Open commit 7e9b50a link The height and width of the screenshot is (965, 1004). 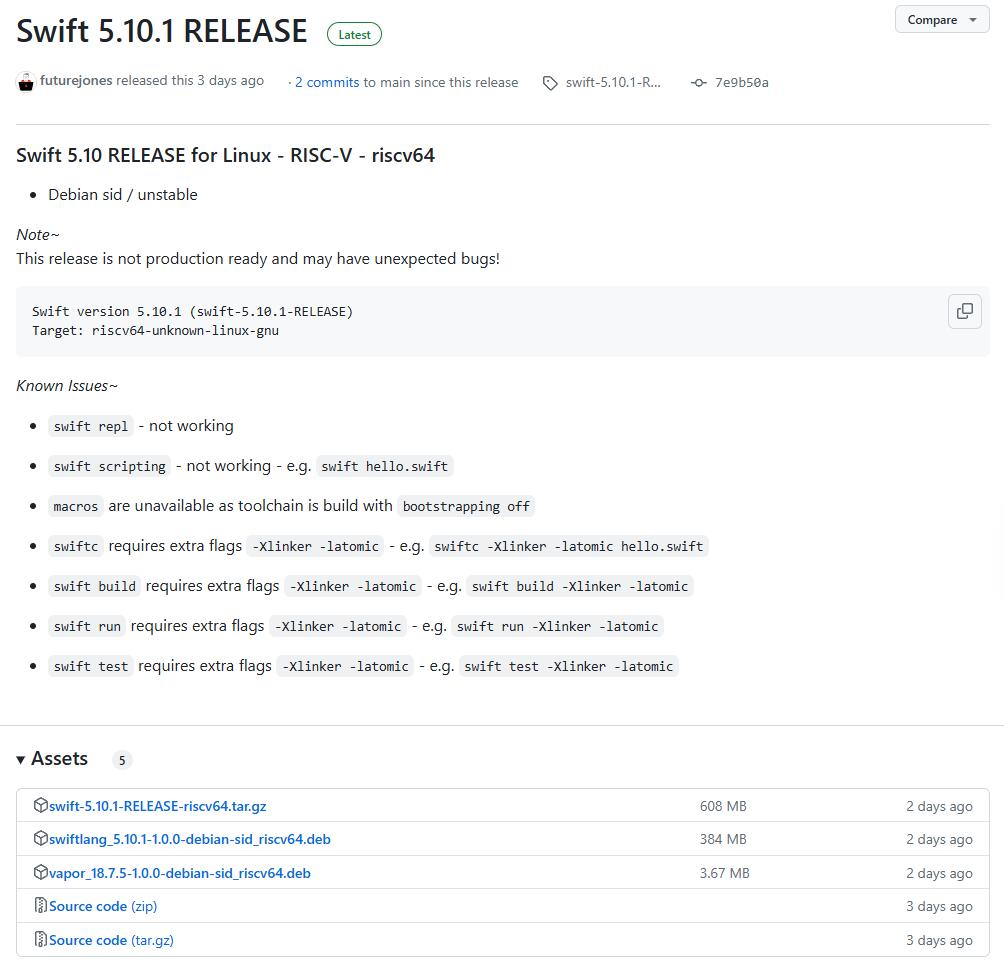click(741, 82)
